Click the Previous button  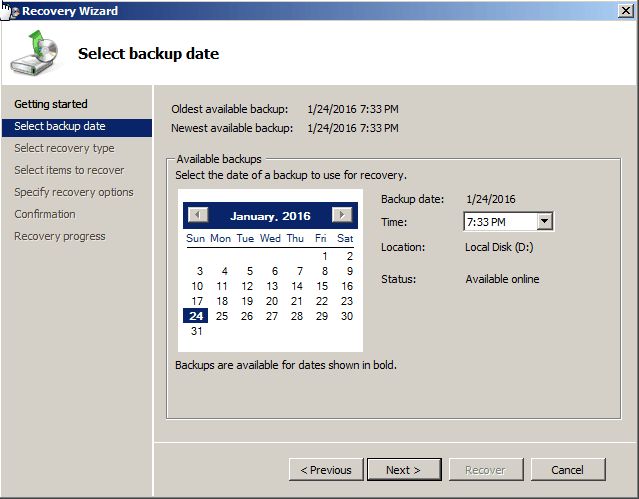[326, 469]
